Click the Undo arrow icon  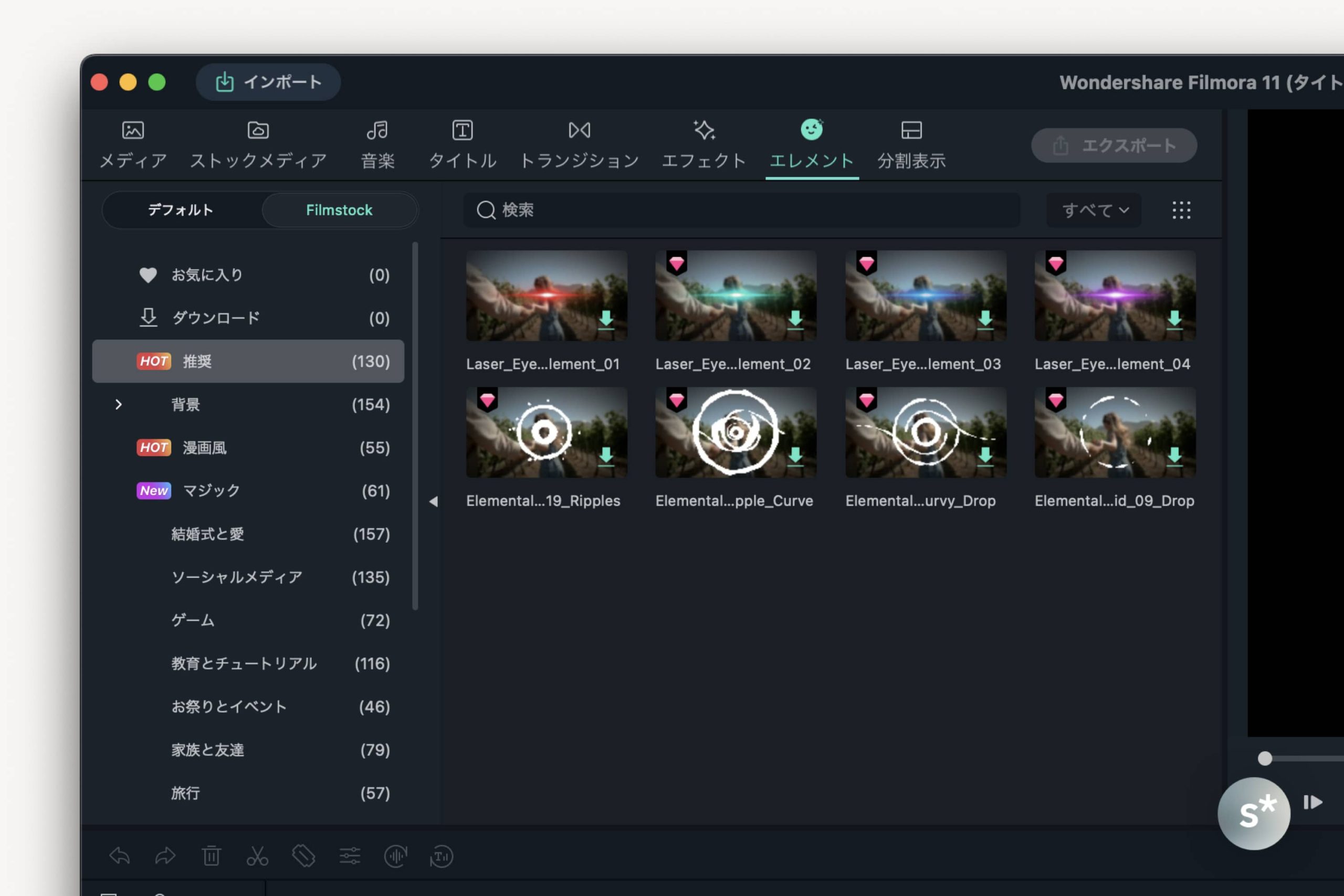coord(119,856)
